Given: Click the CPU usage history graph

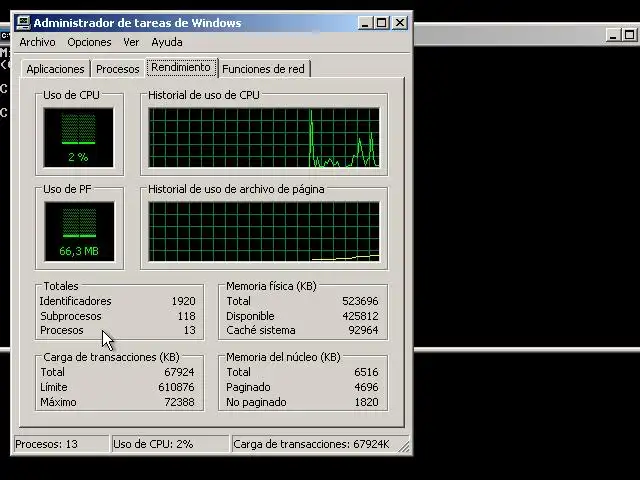Looking at the screenshot, I should pyautogui.click(x=264, y=138).
